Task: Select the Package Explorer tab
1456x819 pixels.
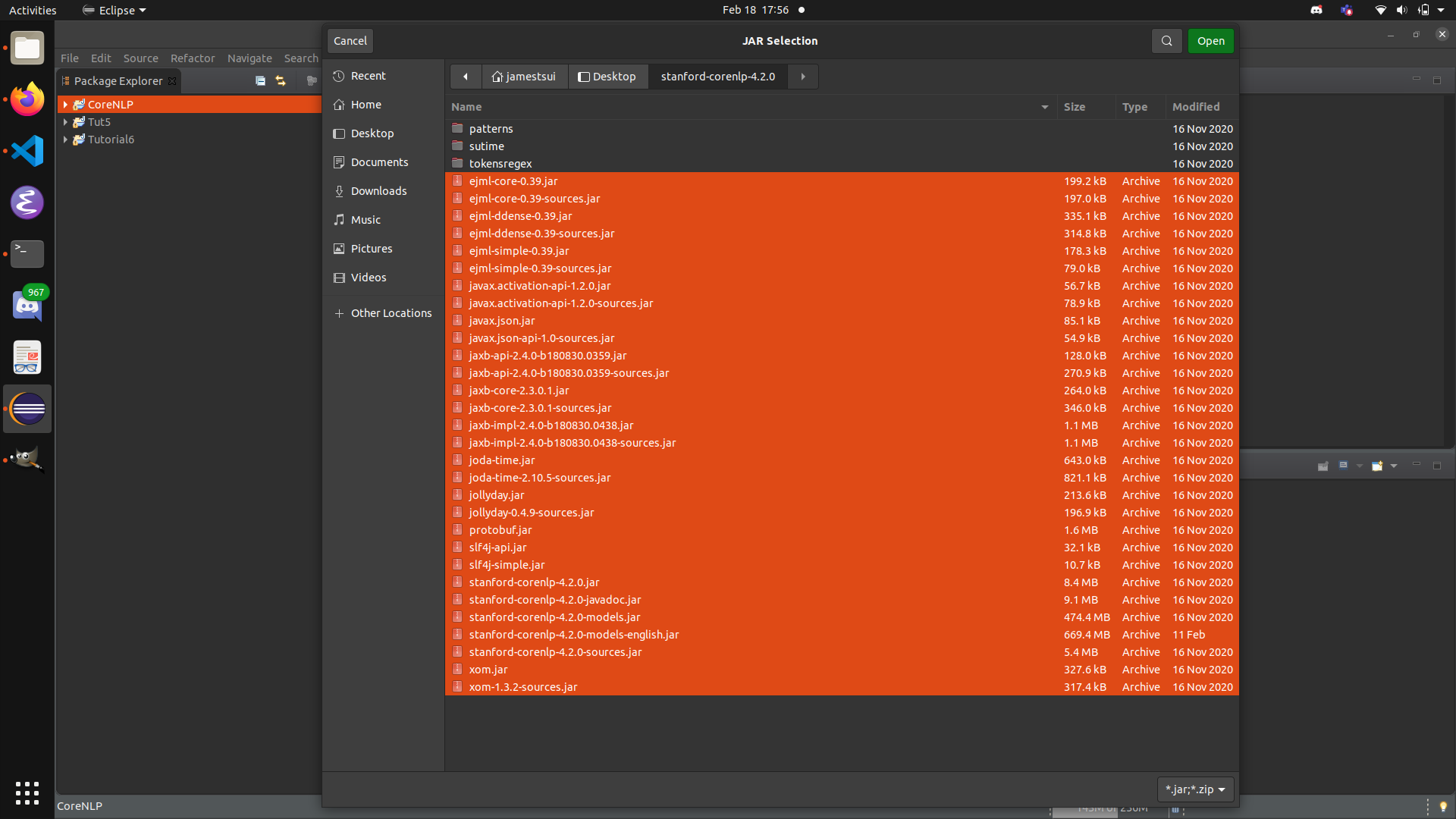Action: tap(119, 80)
